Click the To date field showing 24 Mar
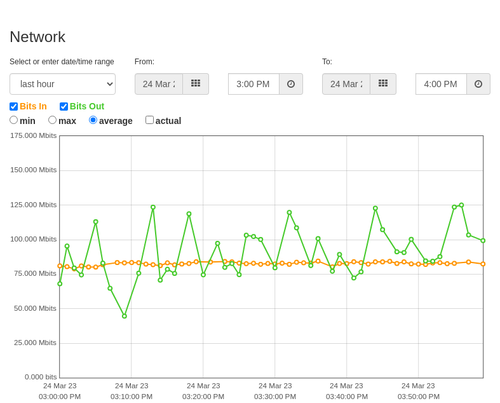 pyautogui.click(x=346, y=84)
